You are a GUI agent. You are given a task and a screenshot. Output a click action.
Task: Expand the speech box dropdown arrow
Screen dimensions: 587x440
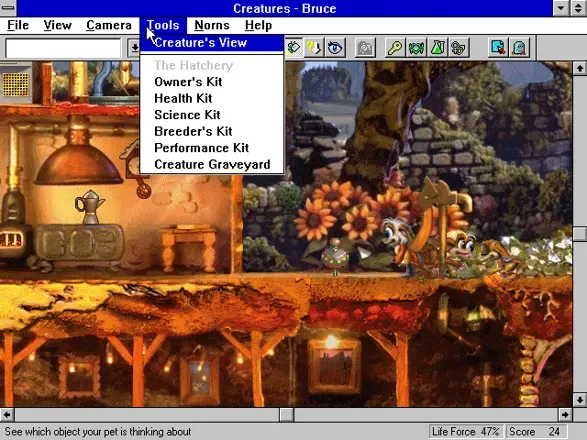click(x=134, y=48)
